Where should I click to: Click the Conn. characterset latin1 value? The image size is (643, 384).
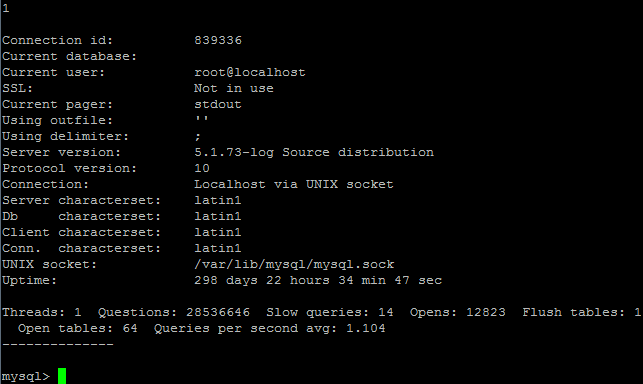tap(218, 248)
